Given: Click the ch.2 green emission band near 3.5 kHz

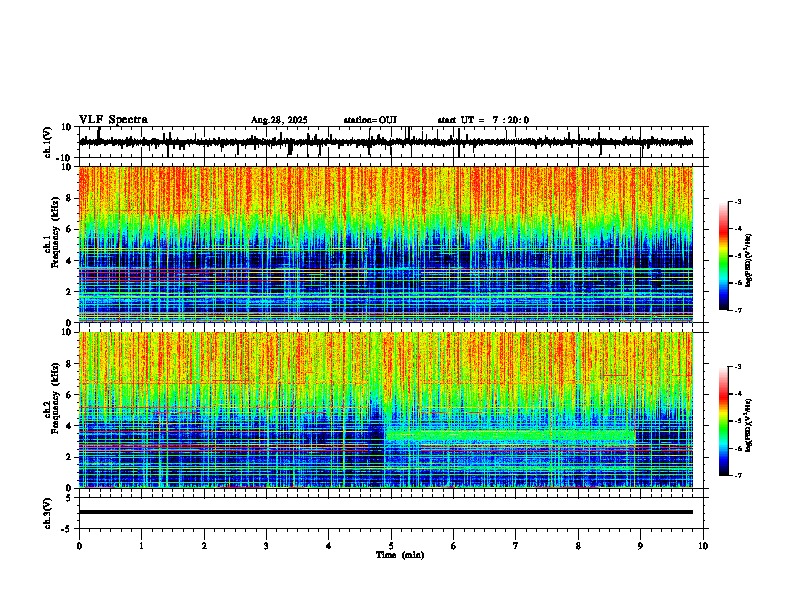Looking at the screenshot, I should [x=510, y=435].
